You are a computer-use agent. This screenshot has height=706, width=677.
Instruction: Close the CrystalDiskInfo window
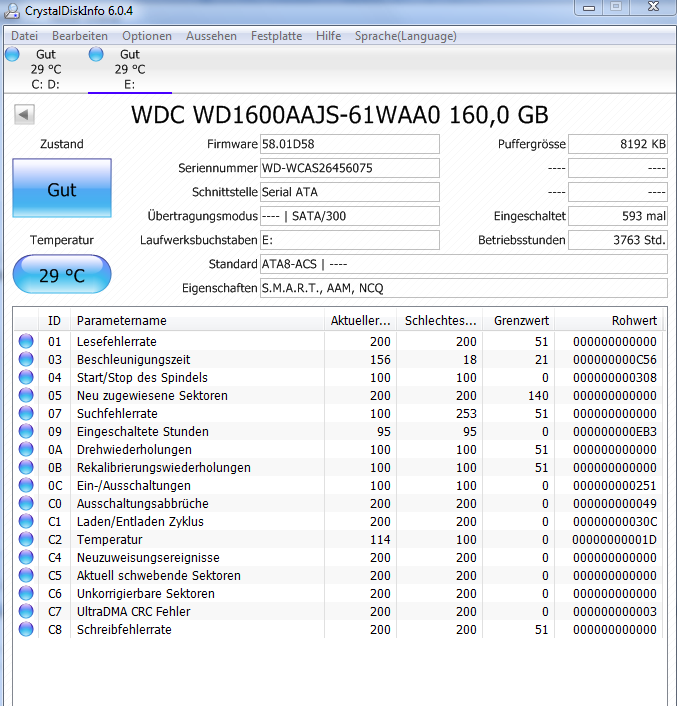653,7
